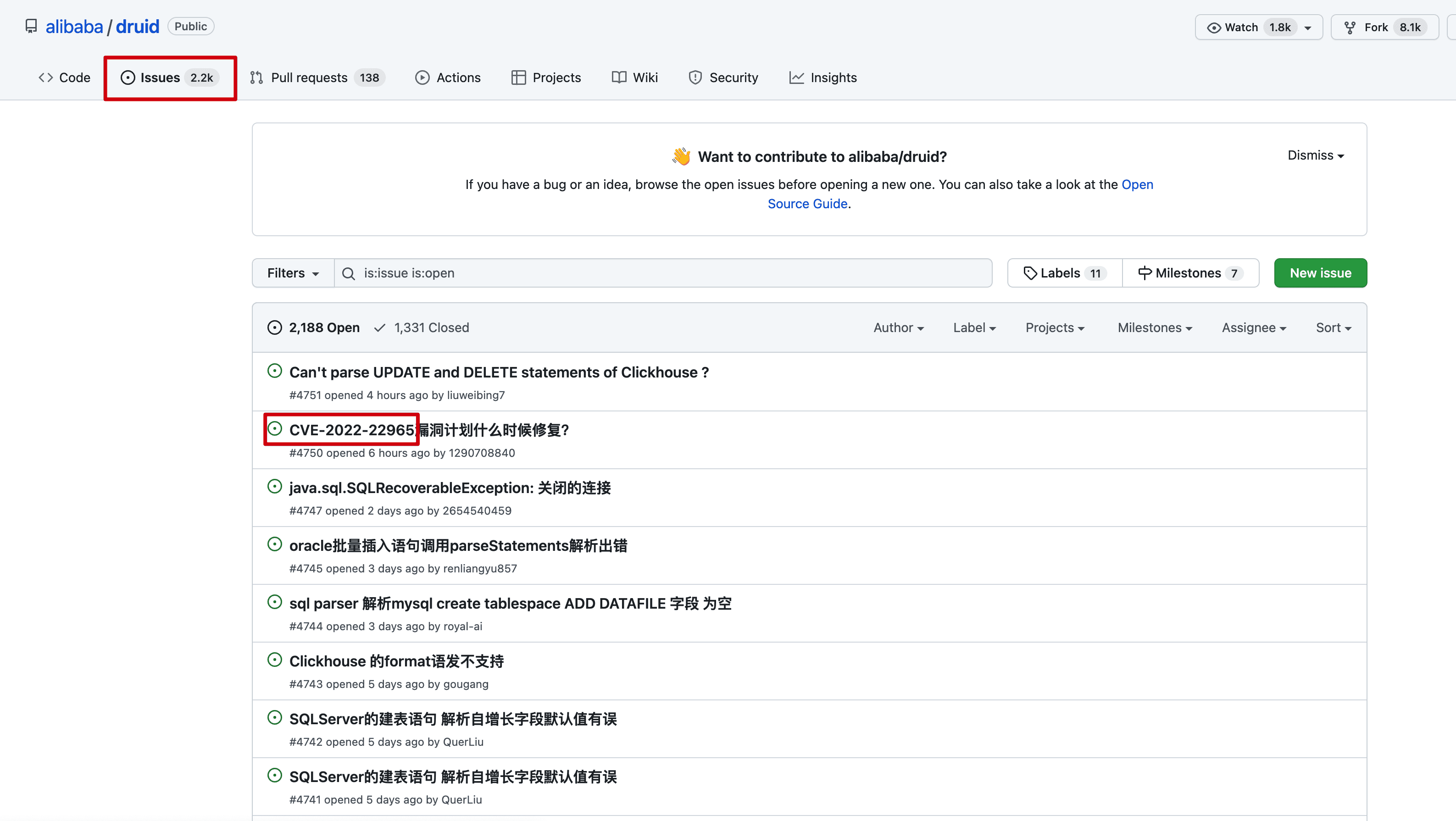This screenshot has height=821, width=1456.
Task: Expand the Watch dropdown arrow
Action: point(1308,28)
